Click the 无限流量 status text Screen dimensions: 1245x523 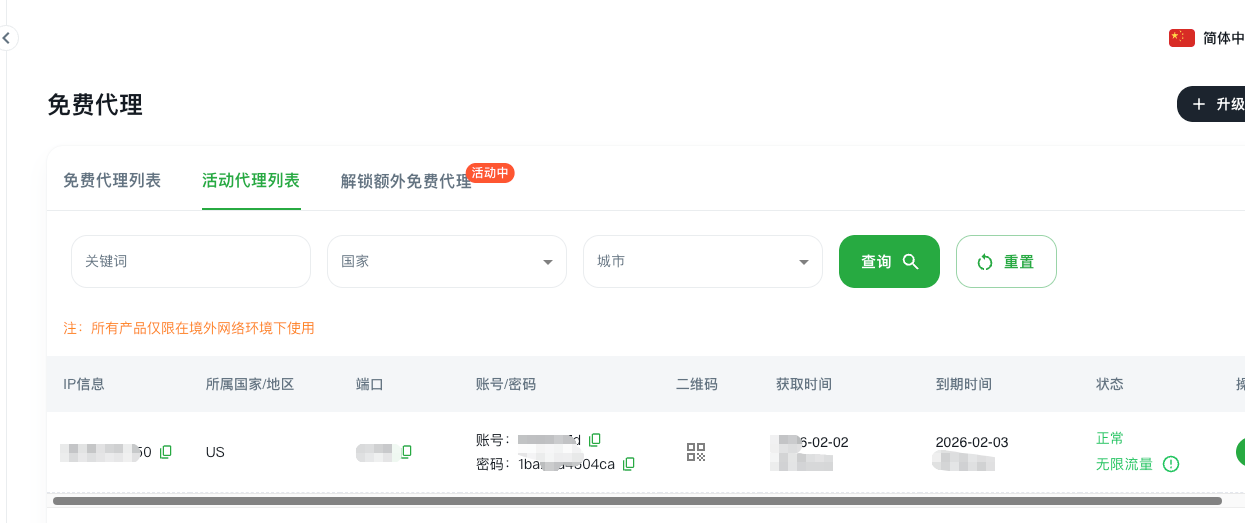(1124, 464)
